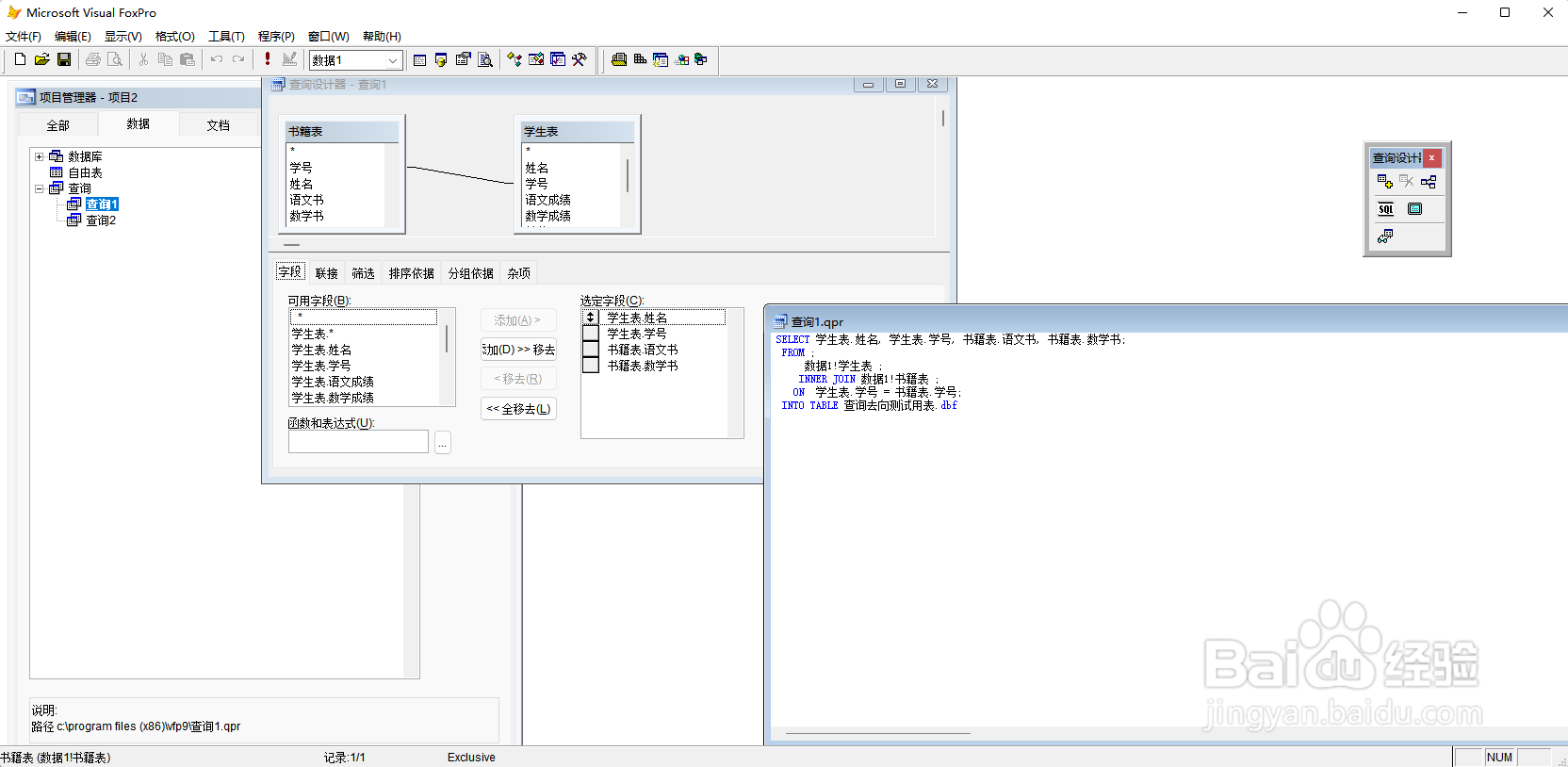The image size is (1568, 767).
Task: Switch to the 分组依据 tab
Action: (471, 273)
